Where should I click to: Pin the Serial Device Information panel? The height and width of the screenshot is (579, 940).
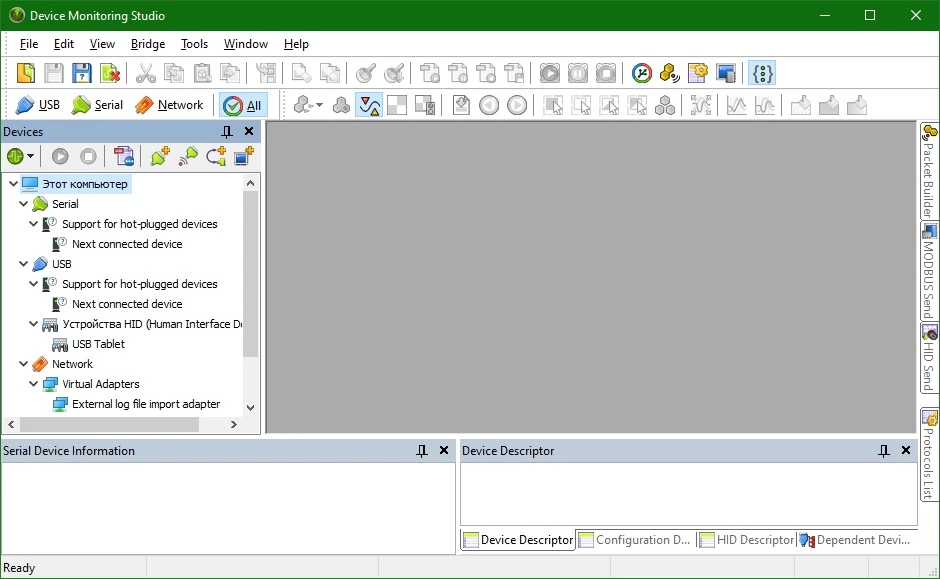422,451
